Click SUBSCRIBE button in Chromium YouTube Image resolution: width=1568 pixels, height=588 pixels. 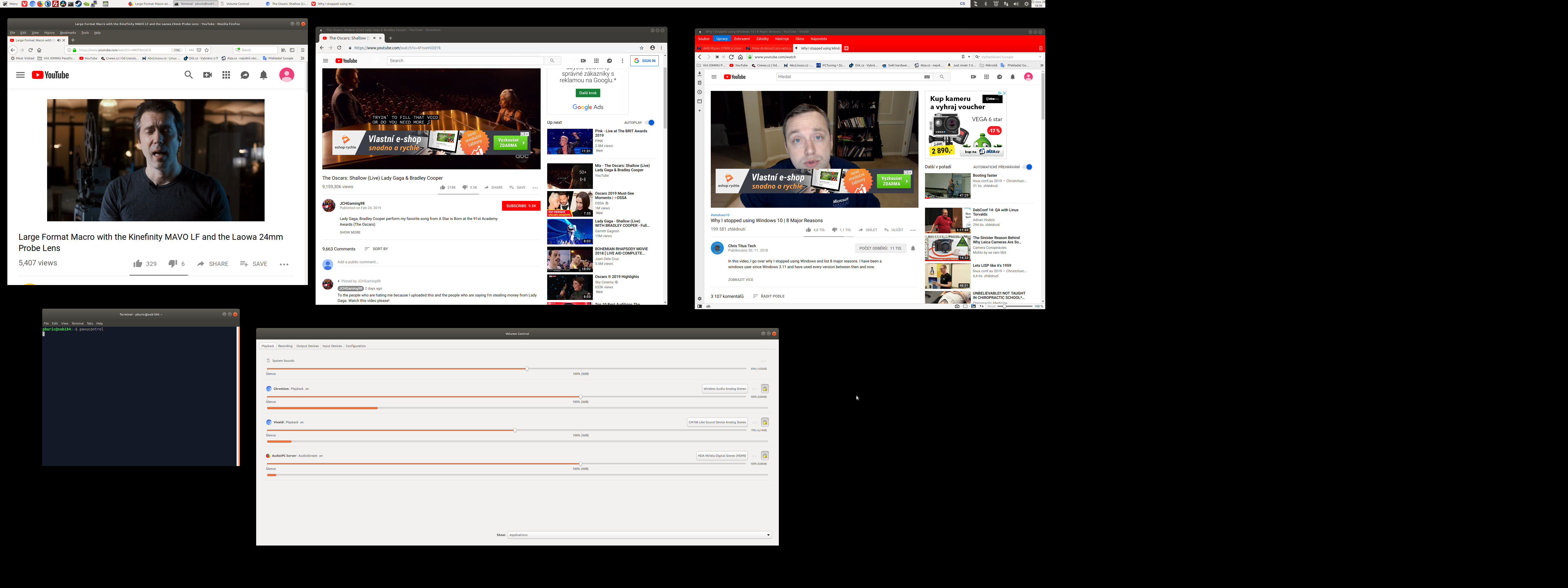521,206
